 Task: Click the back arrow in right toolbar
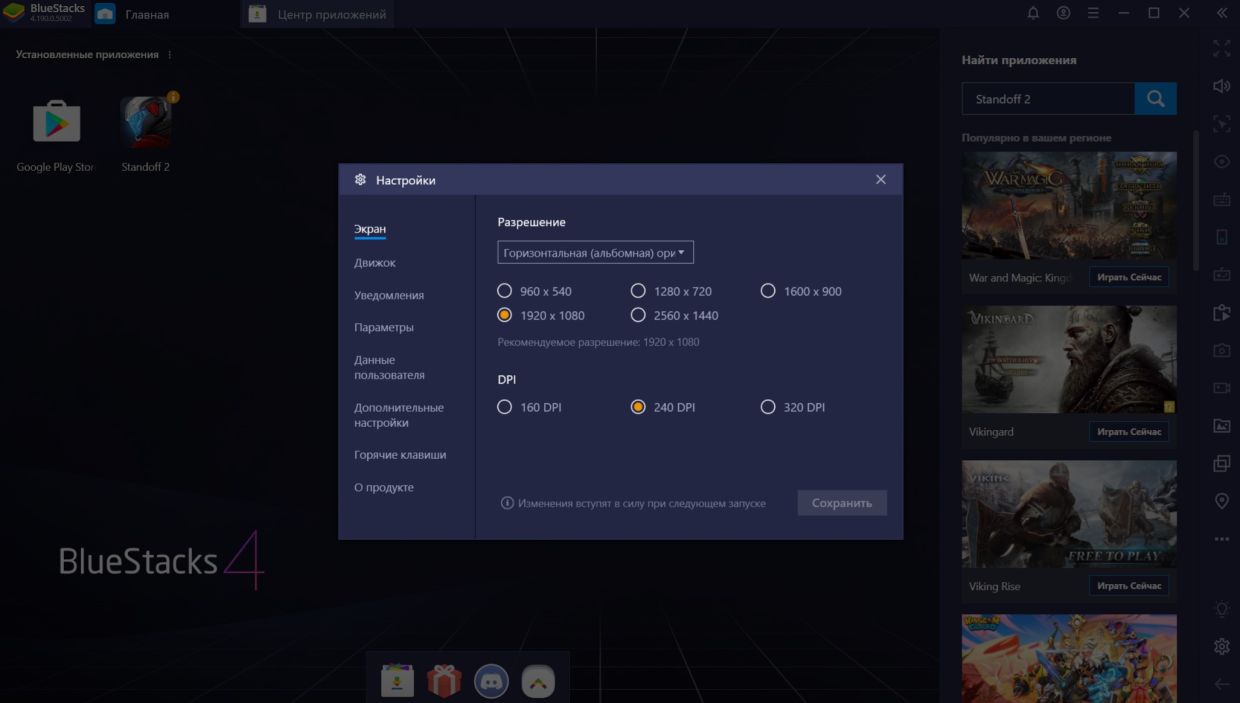click(1221, 684)
